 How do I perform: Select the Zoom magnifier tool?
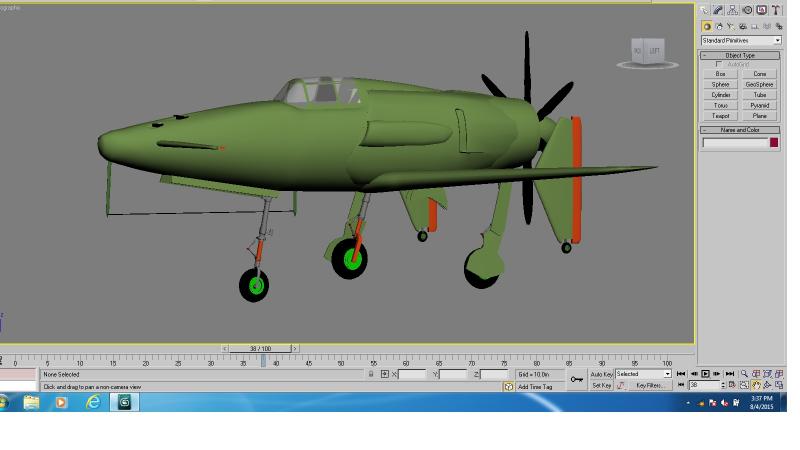744,374
